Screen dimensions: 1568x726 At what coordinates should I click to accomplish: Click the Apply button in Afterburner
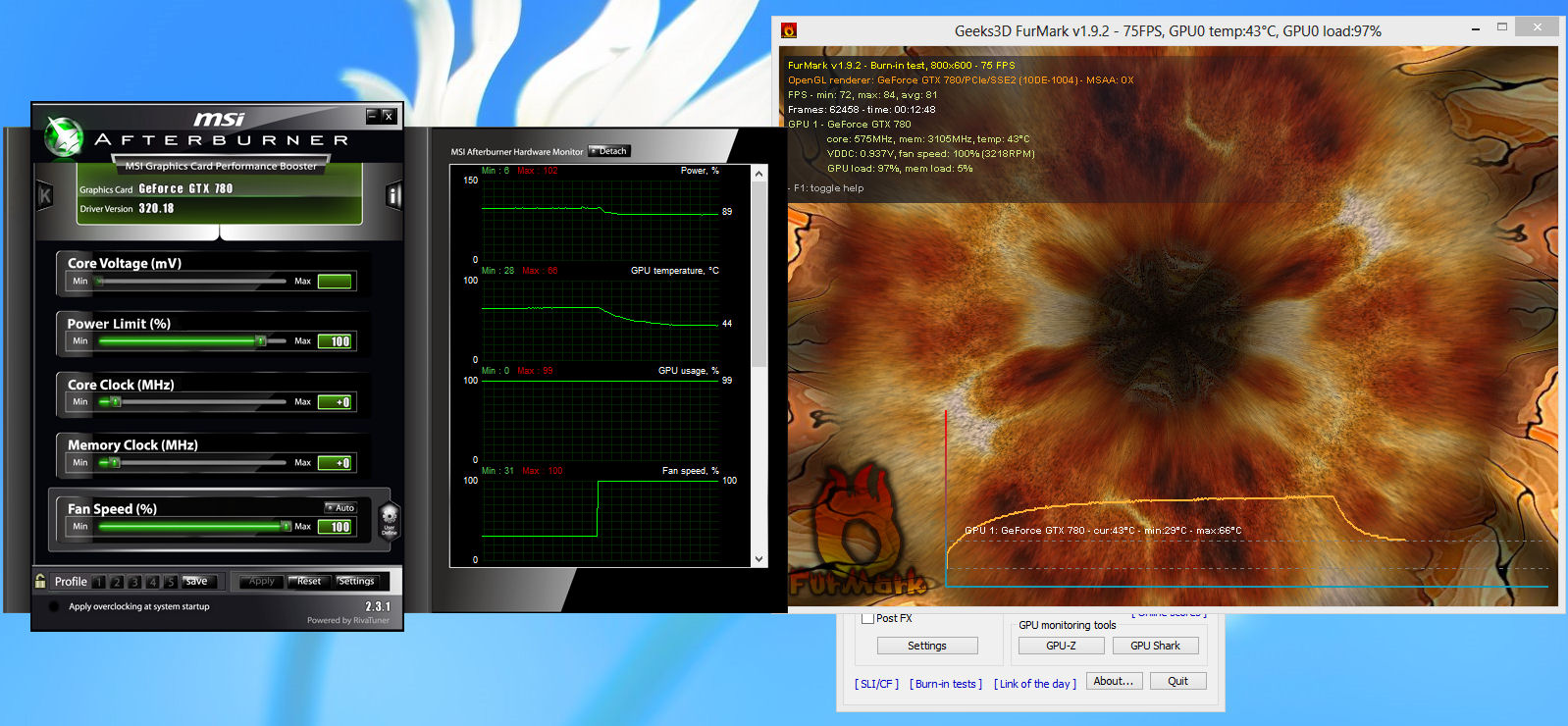click(x=261, y=581)
